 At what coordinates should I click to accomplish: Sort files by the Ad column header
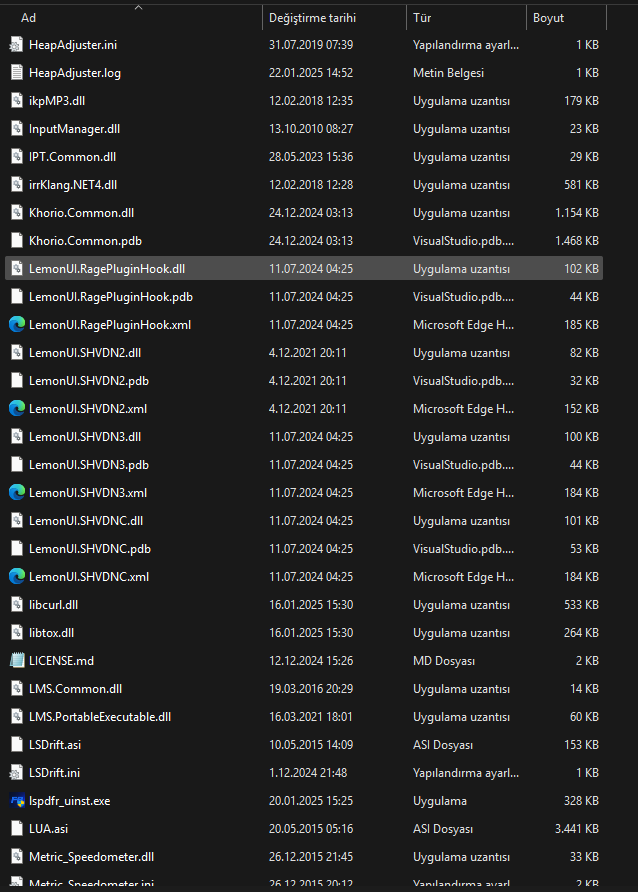coord(28,18)
